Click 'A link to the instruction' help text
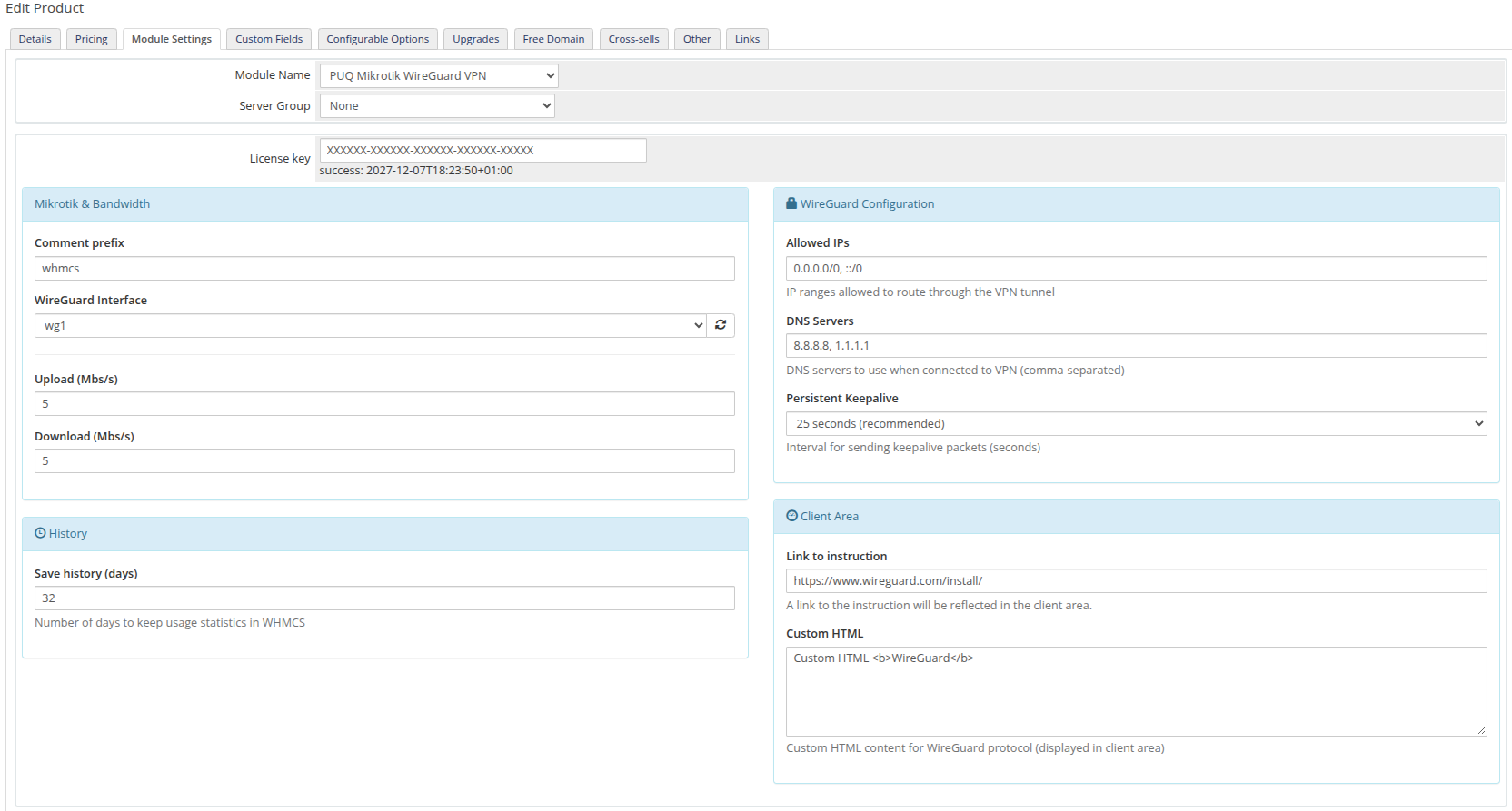The image size is (1512, 811). coord(939,605)
